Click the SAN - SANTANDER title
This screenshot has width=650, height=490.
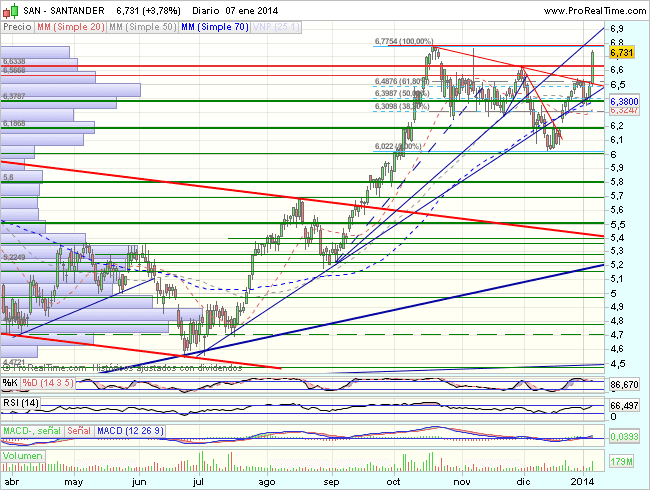click(64, 11)
